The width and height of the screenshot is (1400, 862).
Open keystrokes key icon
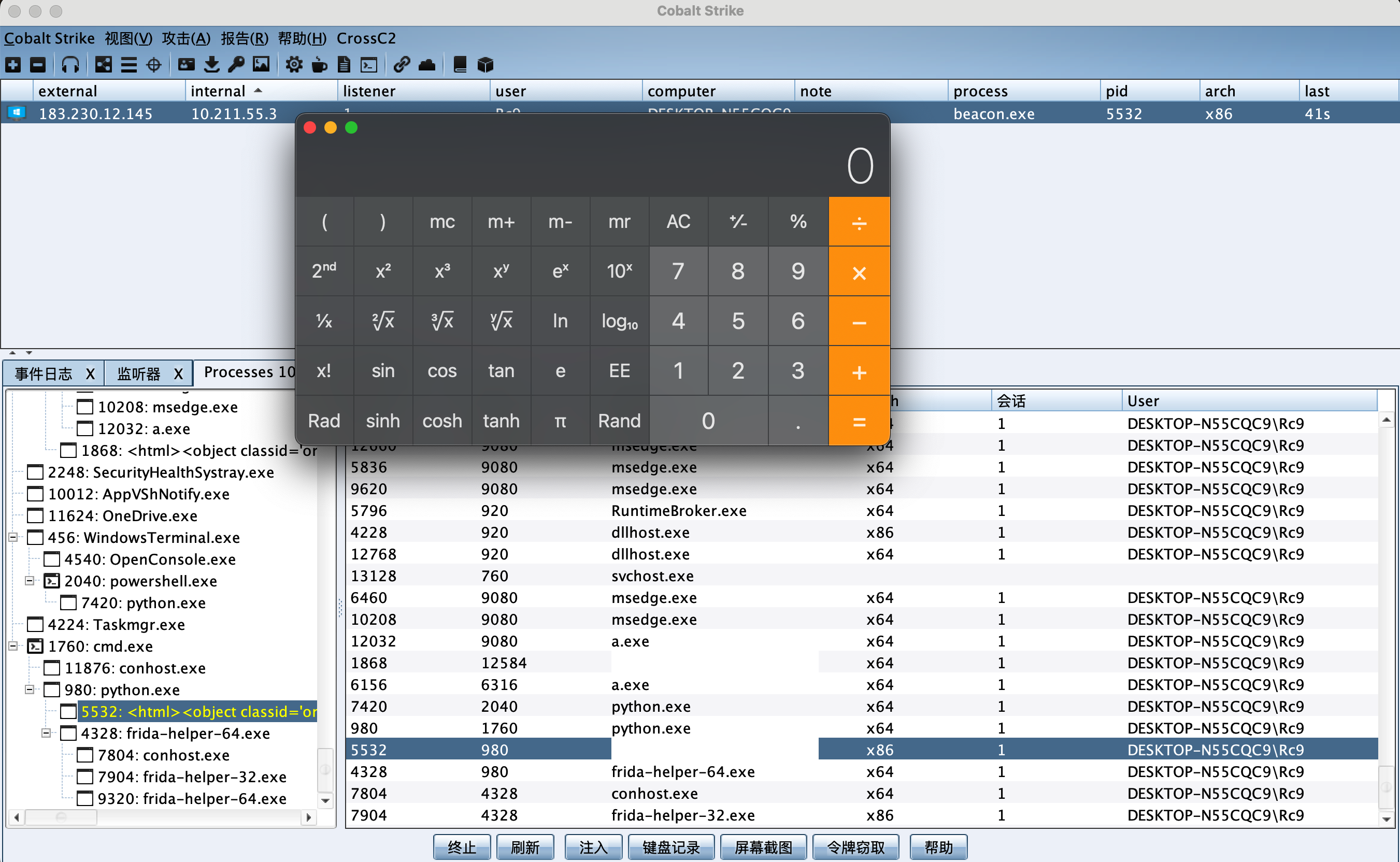pyautogui.click(x=236, y=64)
